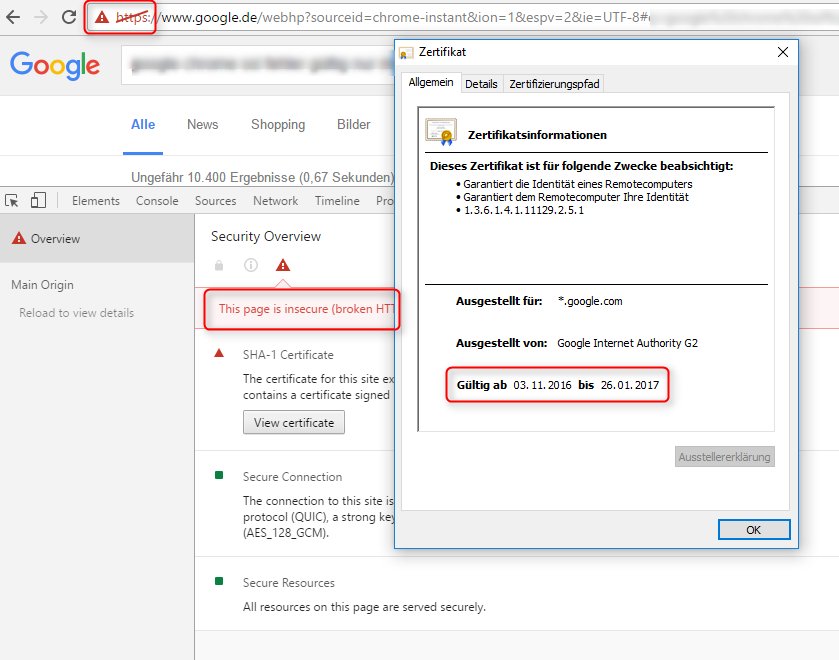Click the red warning triangle in address bar
839x660 pixels.
point(102,17)
